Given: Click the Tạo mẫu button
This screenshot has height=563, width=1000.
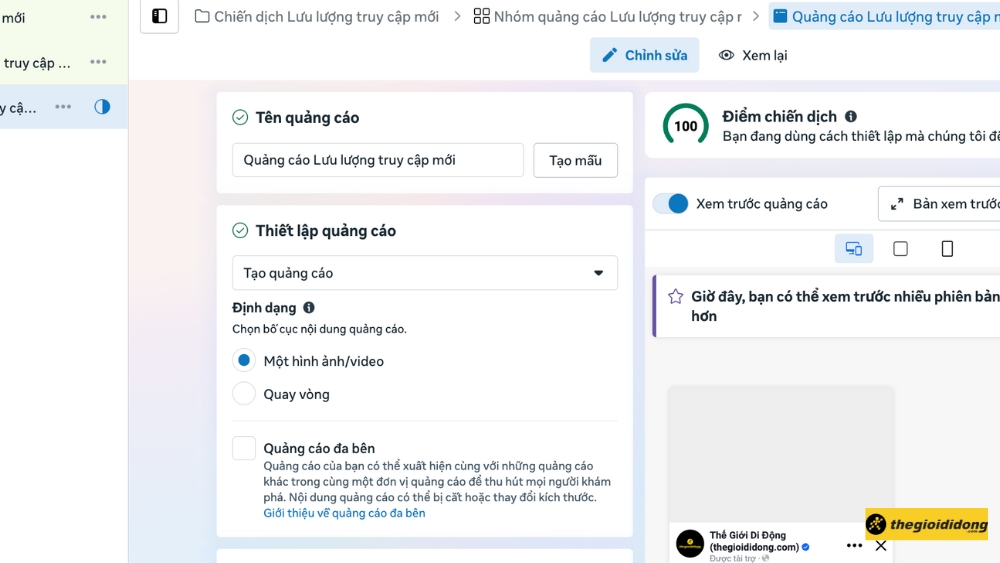Looking at the screenshot, I should pyautogui.click(x=575, y=160).
